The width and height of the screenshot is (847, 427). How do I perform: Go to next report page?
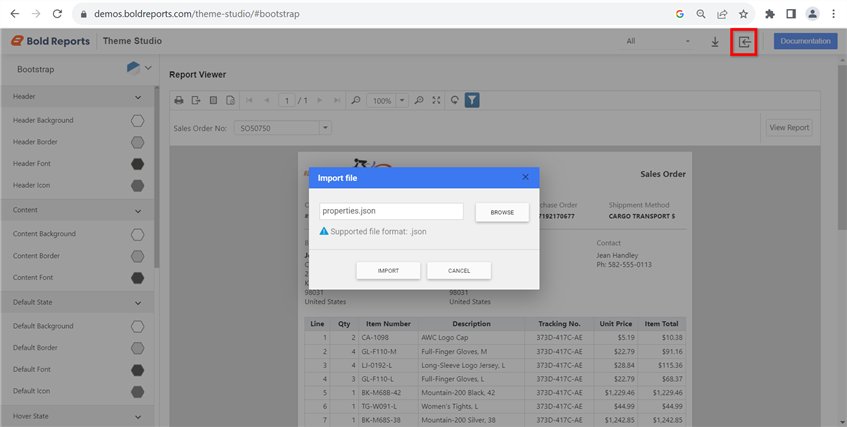319,100
